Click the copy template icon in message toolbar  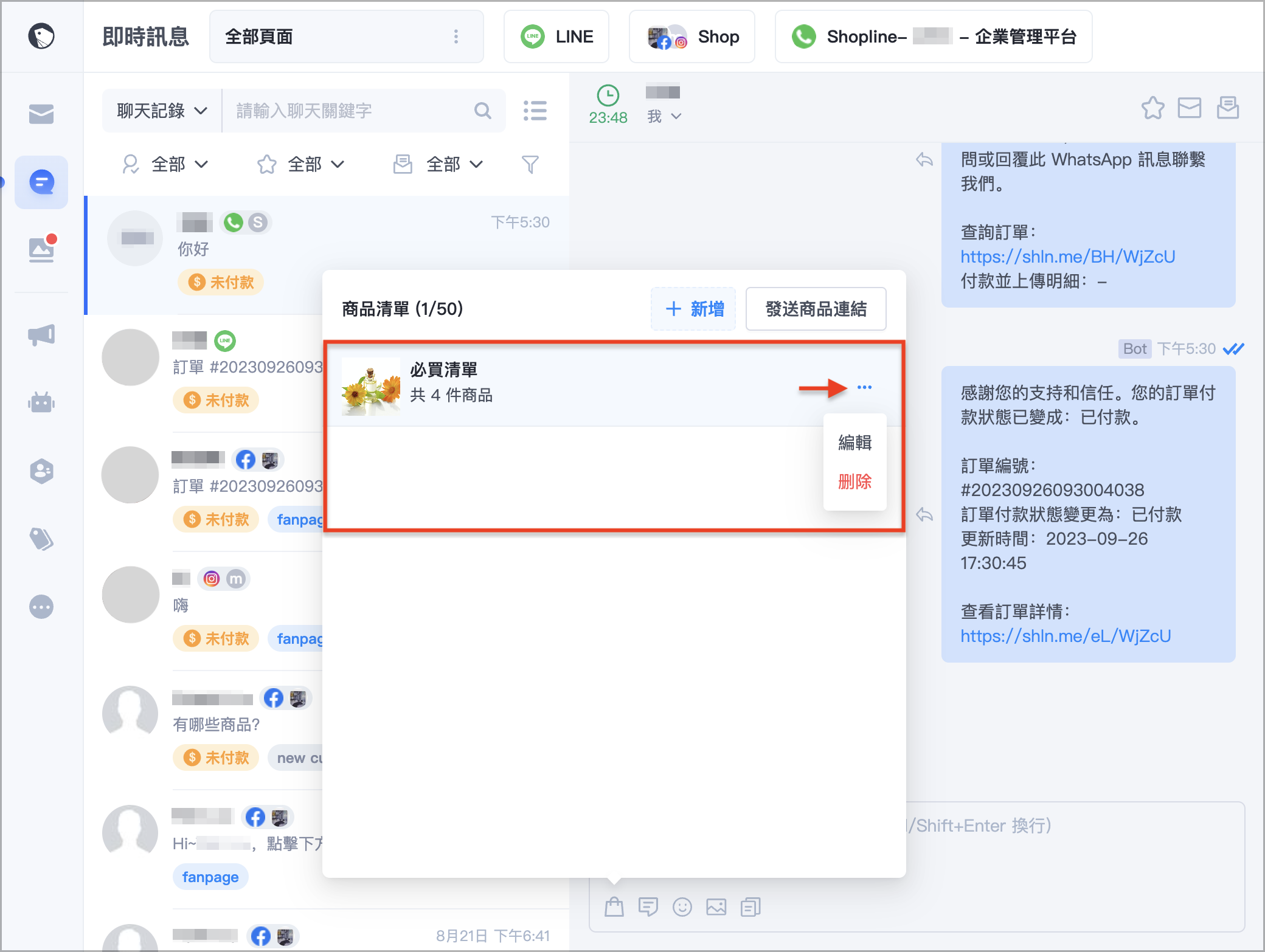(750, 907)
